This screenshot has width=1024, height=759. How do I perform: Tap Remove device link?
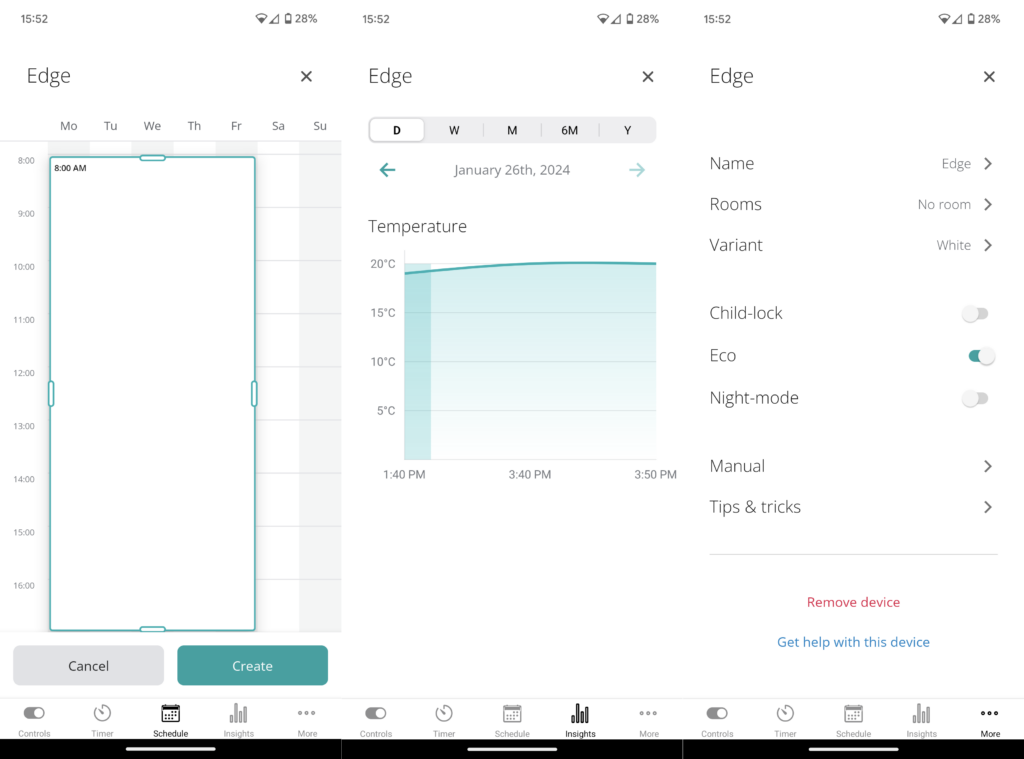tap(853, 602)
